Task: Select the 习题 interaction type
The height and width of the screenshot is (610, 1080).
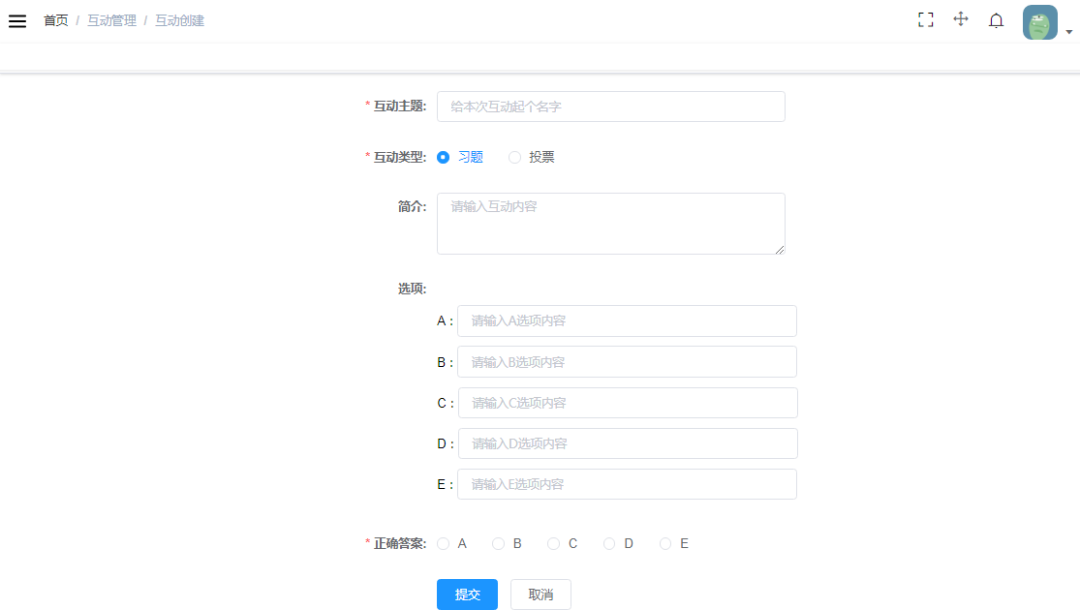Action: (443, 157)
